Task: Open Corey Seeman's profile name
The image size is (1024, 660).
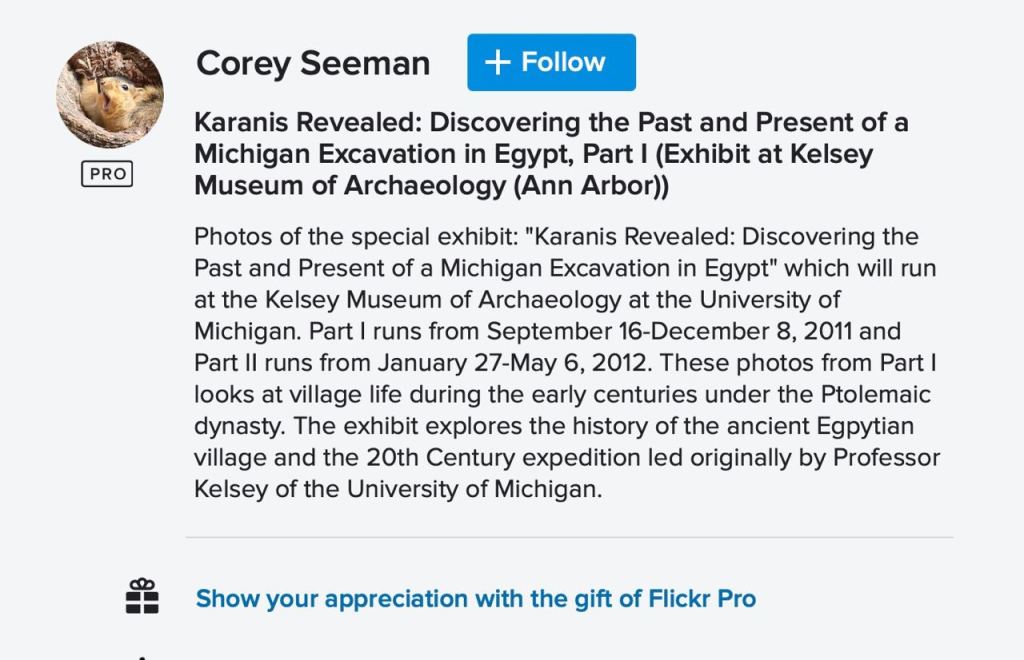Action: (313, 63)
